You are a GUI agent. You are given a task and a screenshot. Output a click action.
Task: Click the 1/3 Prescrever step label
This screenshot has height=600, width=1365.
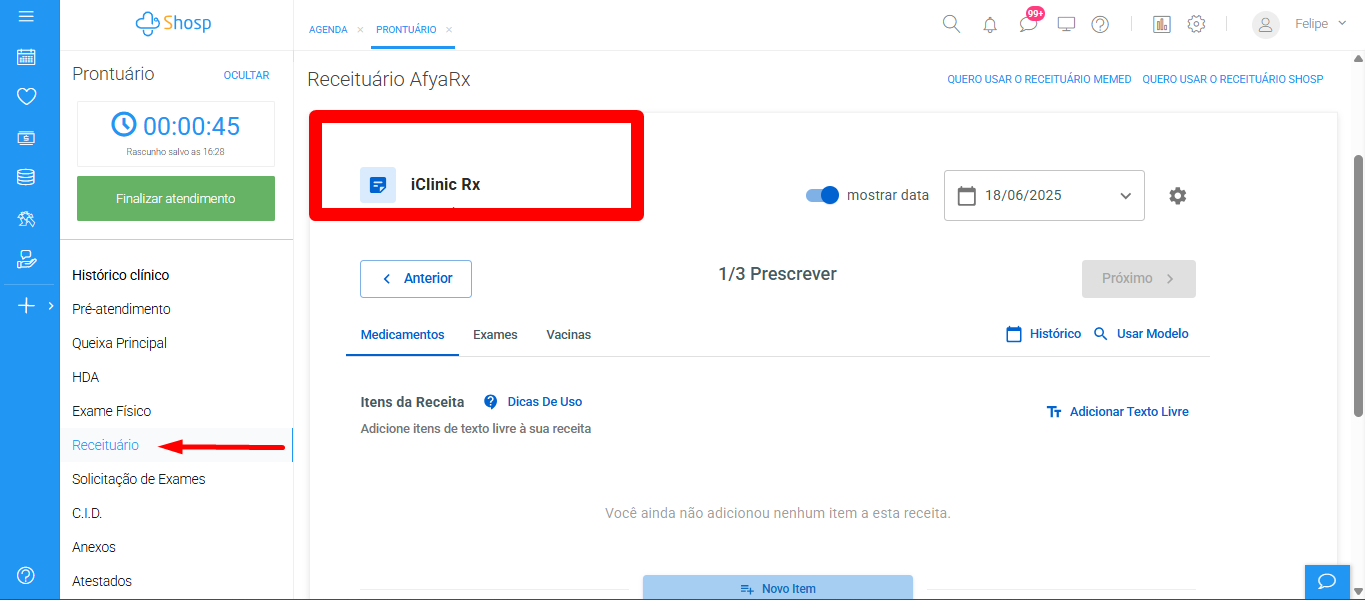point(777,274)
